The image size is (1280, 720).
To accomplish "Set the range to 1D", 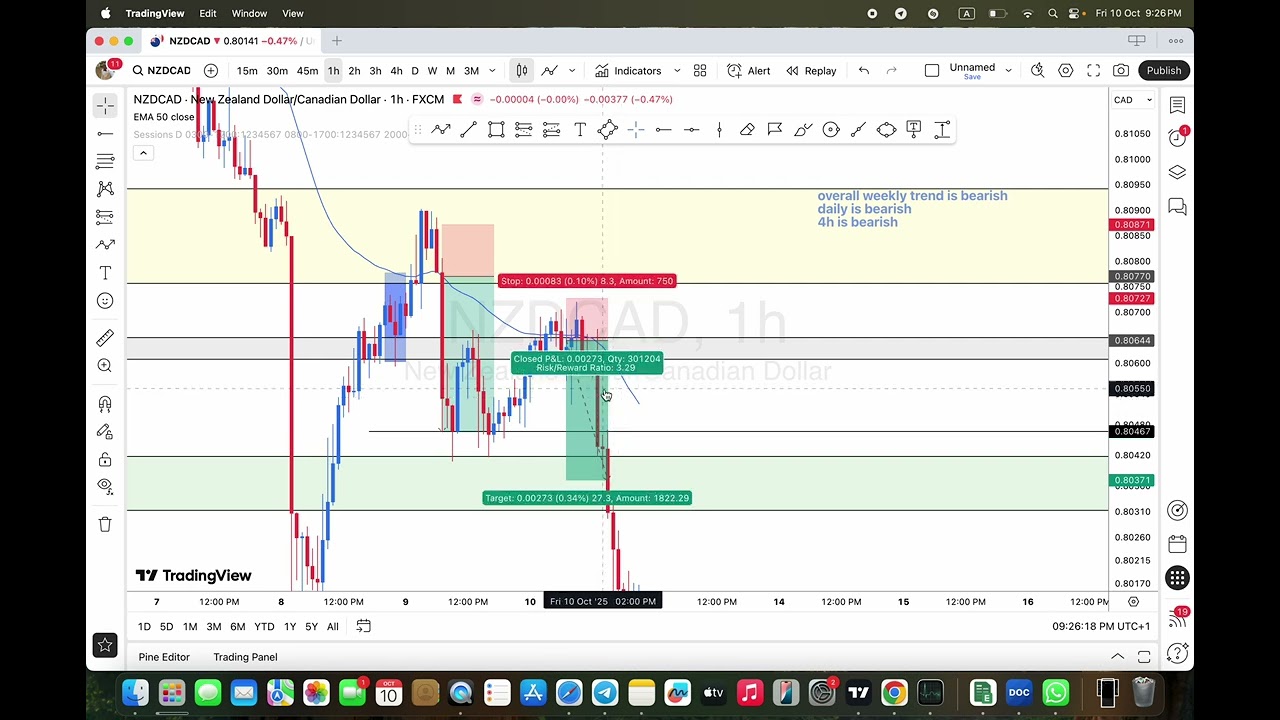I will point(144,626).
